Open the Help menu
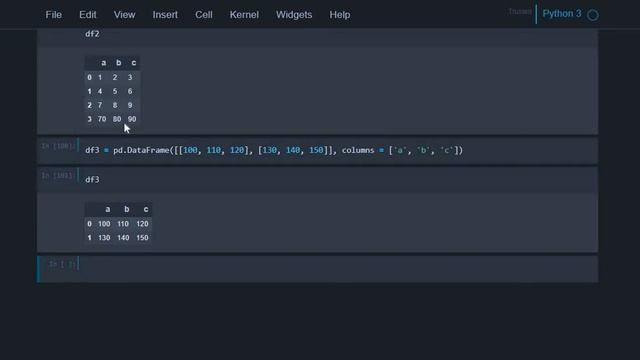The width and height of the screenshot is (640, 360). (x=340, y=15)
